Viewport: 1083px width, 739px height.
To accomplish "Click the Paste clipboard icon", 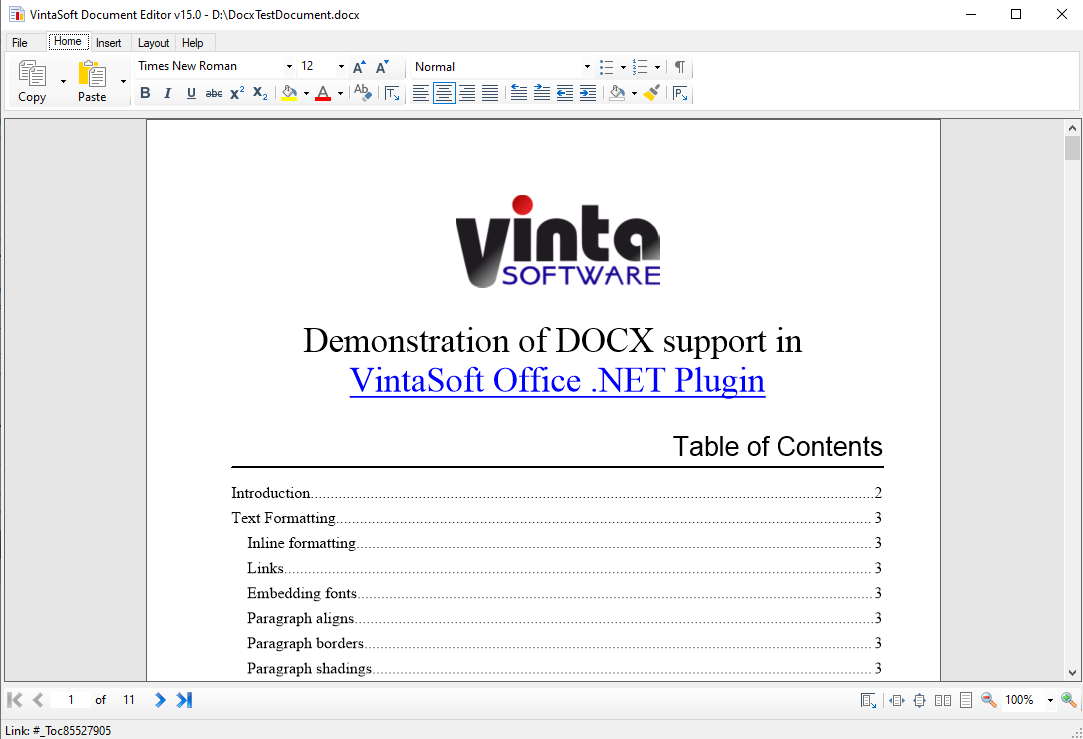I will pyautogui.click(x=92, y=75).
